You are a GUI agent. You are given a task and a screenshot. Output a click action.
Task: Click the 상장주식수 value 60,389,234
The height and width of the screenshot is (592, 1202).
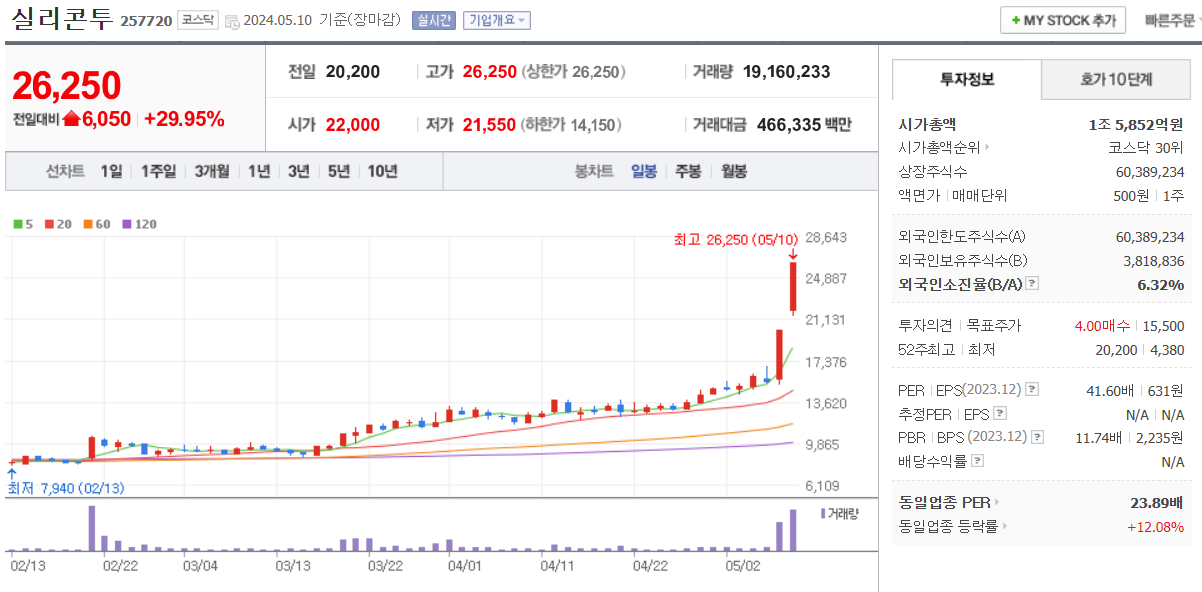(x=1149, y=172)
